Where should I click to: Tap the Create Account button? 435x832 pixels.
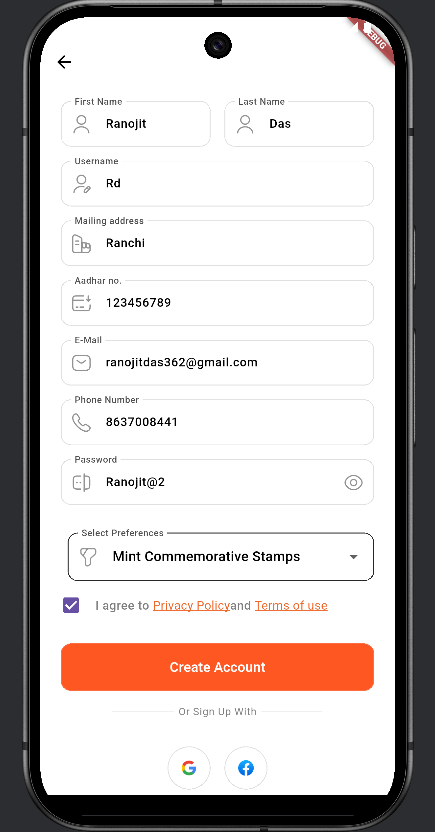[x=218, y=667]
